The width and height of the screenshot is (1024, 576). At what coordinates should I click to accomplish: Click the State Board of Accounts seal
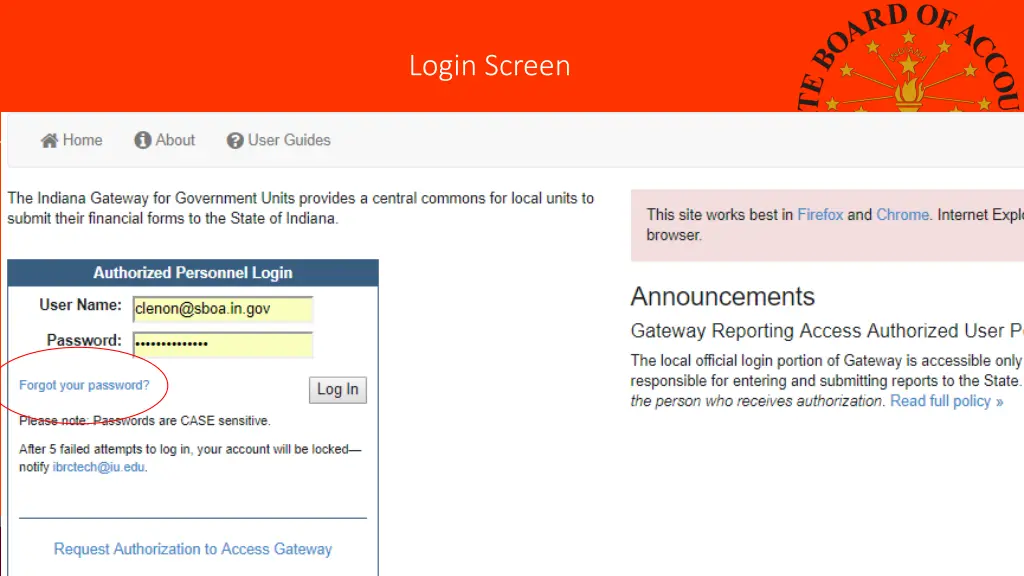(910, 55)
